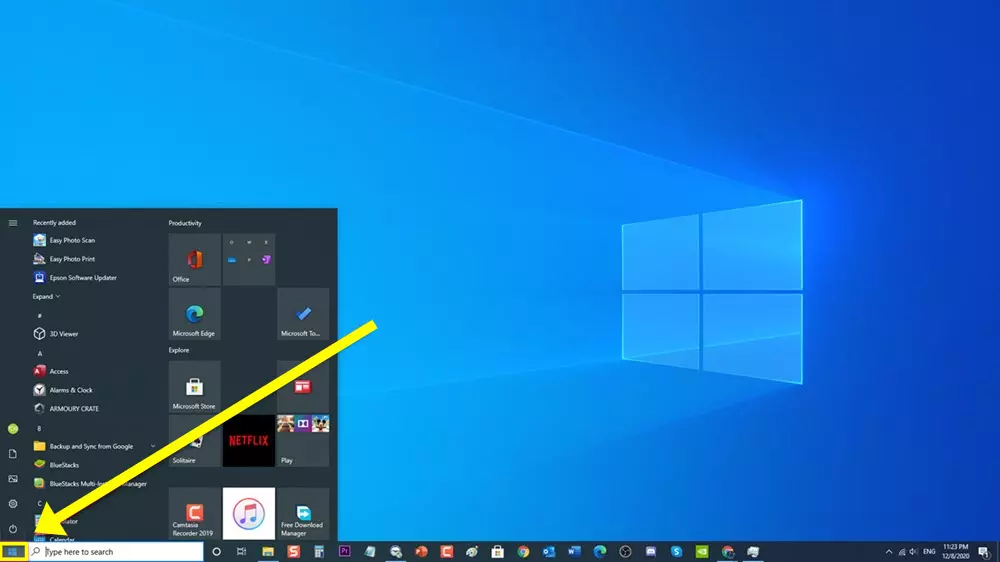Click the Type here to search box

[x=116, y=552]
